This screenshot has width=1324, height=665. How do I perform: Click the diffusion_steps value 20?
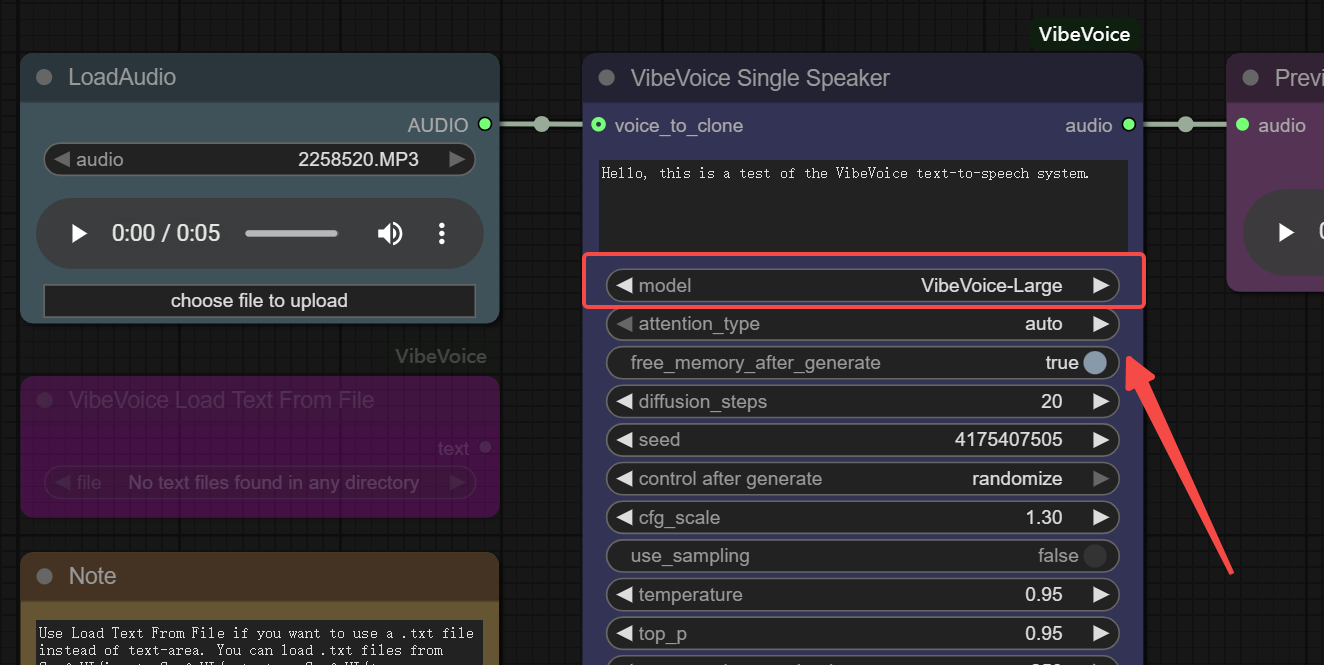[1051, 402]
